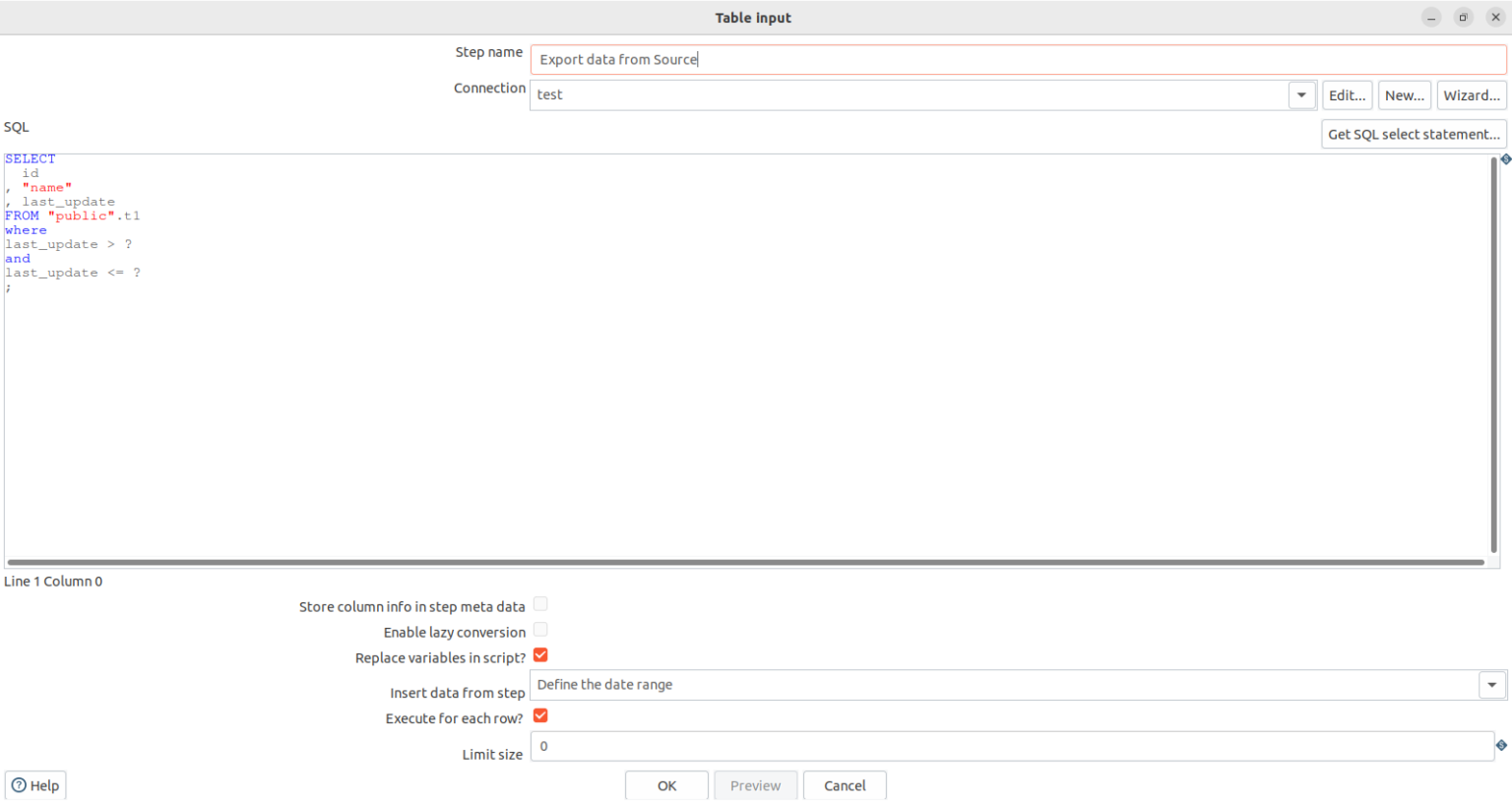Click "Get SQL select statement..."
This screenshot has height=802, width=1512.
coord(1414,133)
